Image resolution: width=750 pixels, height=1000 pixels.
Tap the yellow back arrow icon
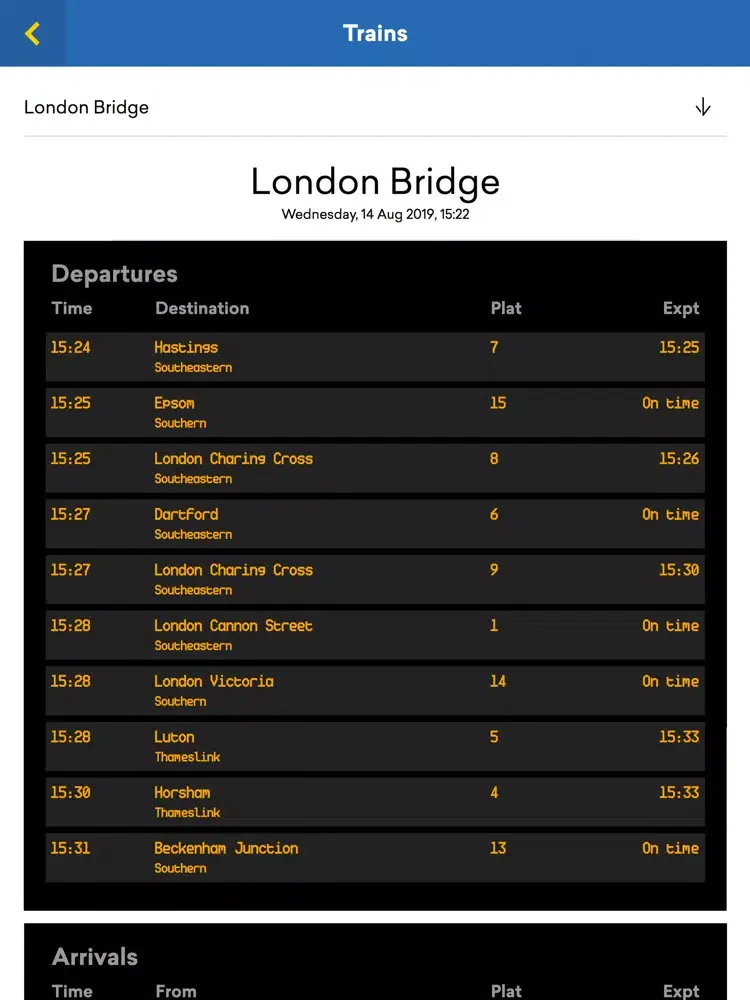33,34
